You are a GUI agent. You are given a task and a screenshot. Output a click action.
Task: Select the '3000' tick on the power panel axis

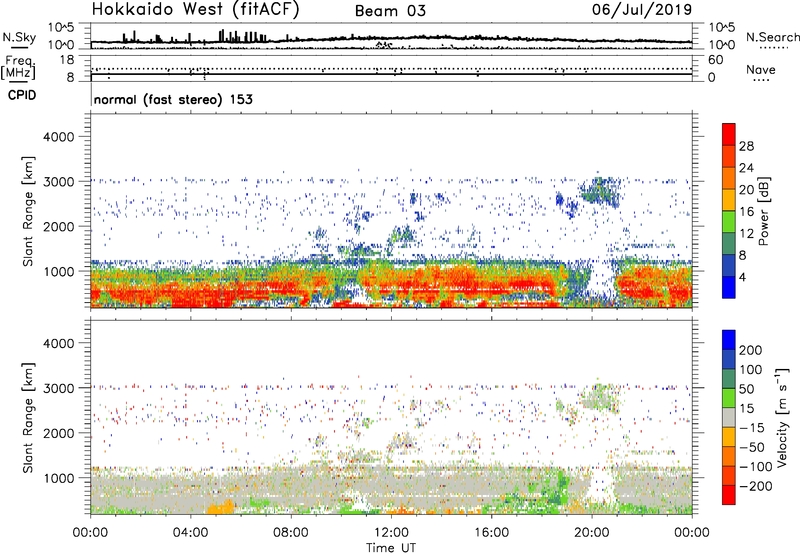click(59, 182)
